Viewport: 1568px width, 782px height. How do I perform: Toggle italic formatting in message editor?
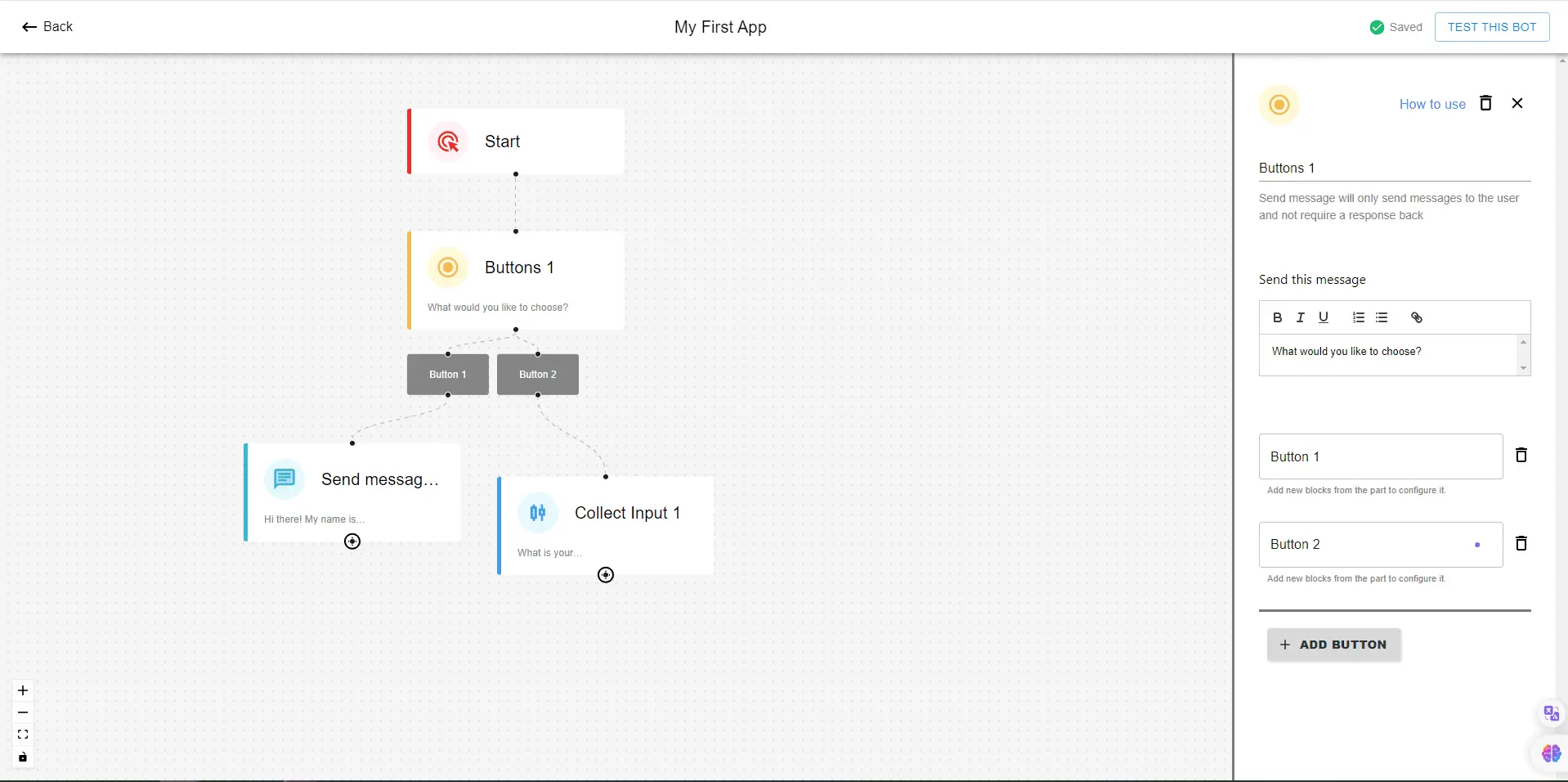click(x=1301, y=317)
